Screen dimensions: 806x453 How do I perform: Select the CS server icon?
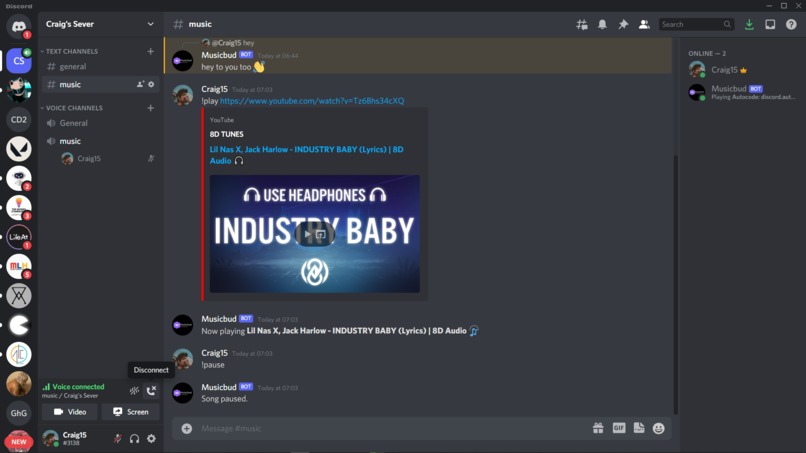click(19, 61)
